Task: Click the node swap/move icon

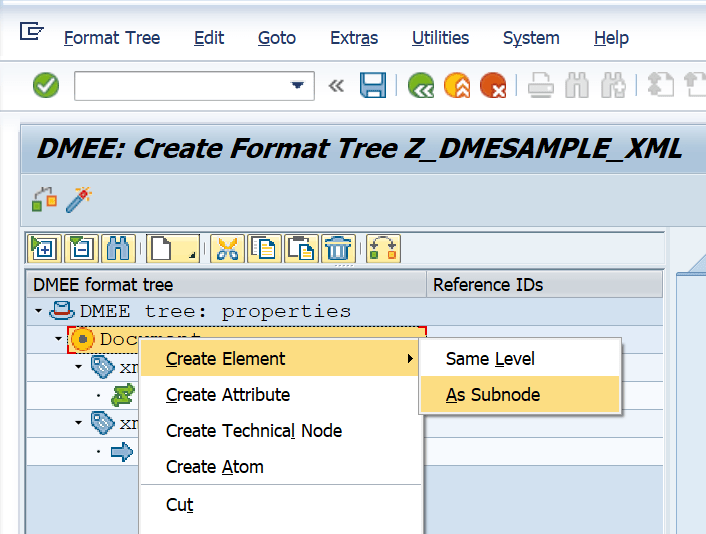Action: [x=383, y=248]
